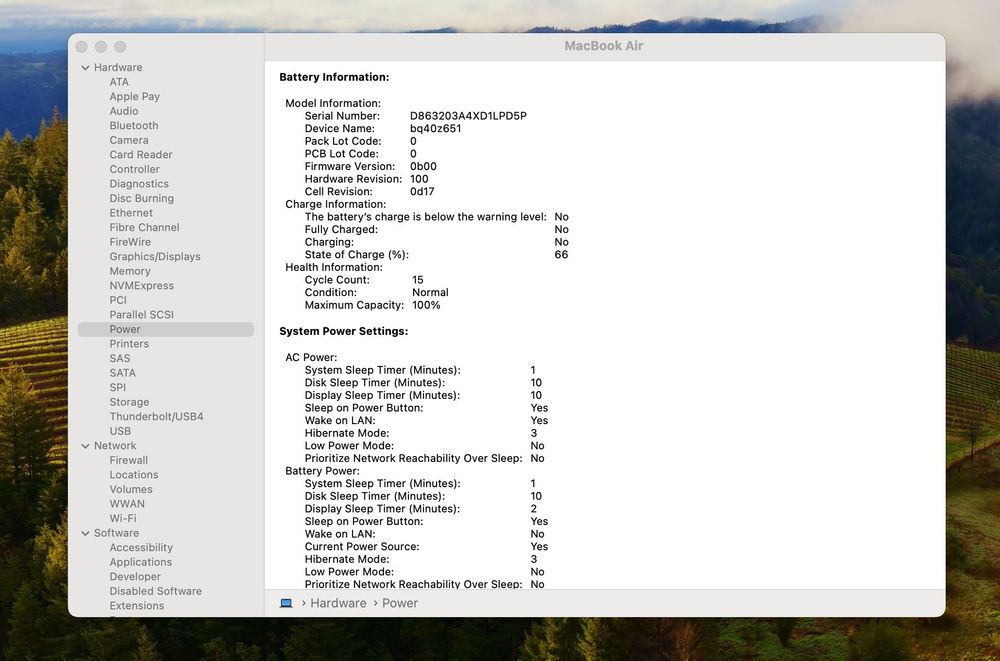
Task: Click Power in the bottom path bar
Action: click(x=400, y=603)
